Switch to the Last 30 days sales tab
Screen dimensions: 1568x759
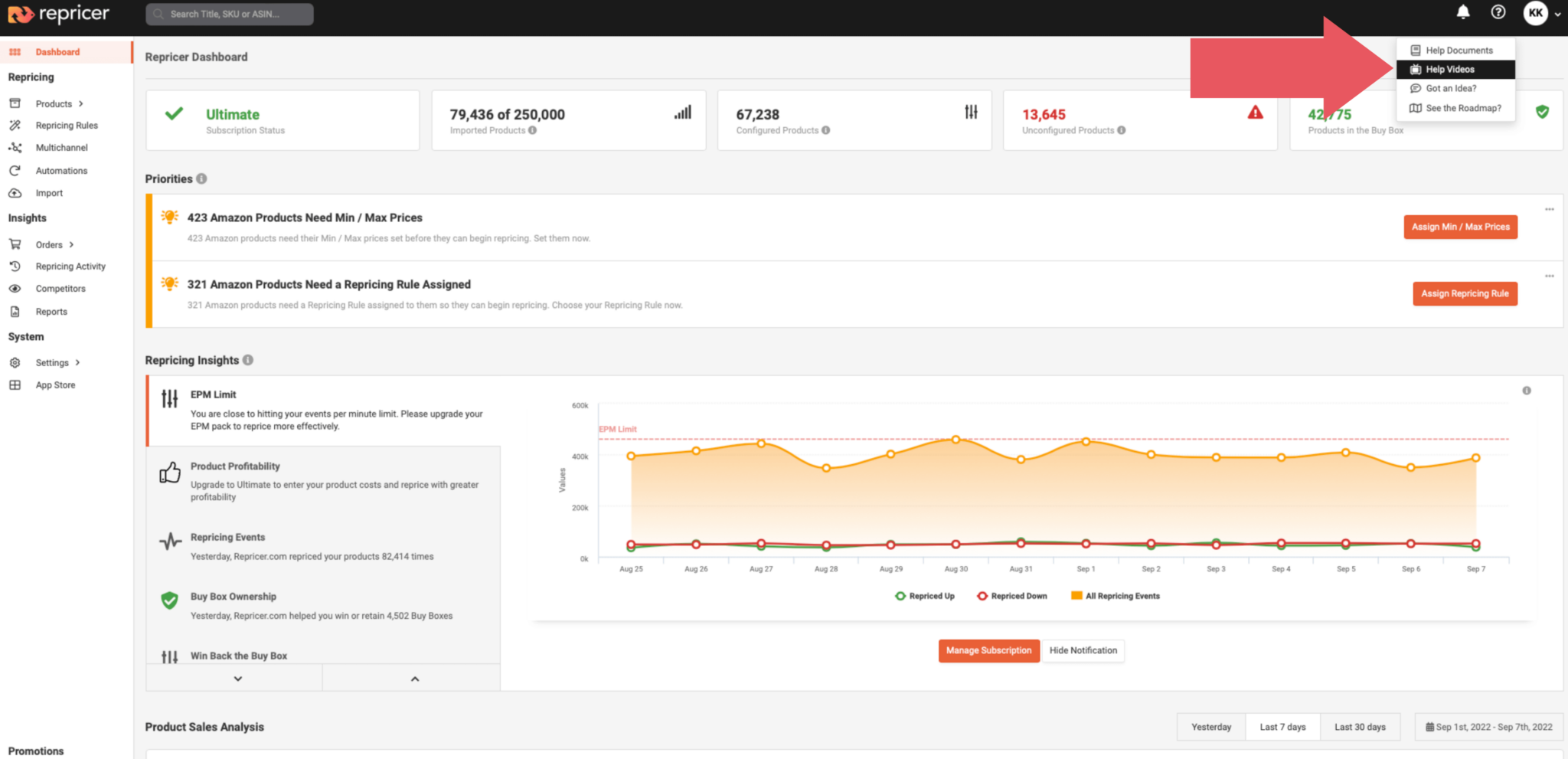click(x=1361, y=727)
